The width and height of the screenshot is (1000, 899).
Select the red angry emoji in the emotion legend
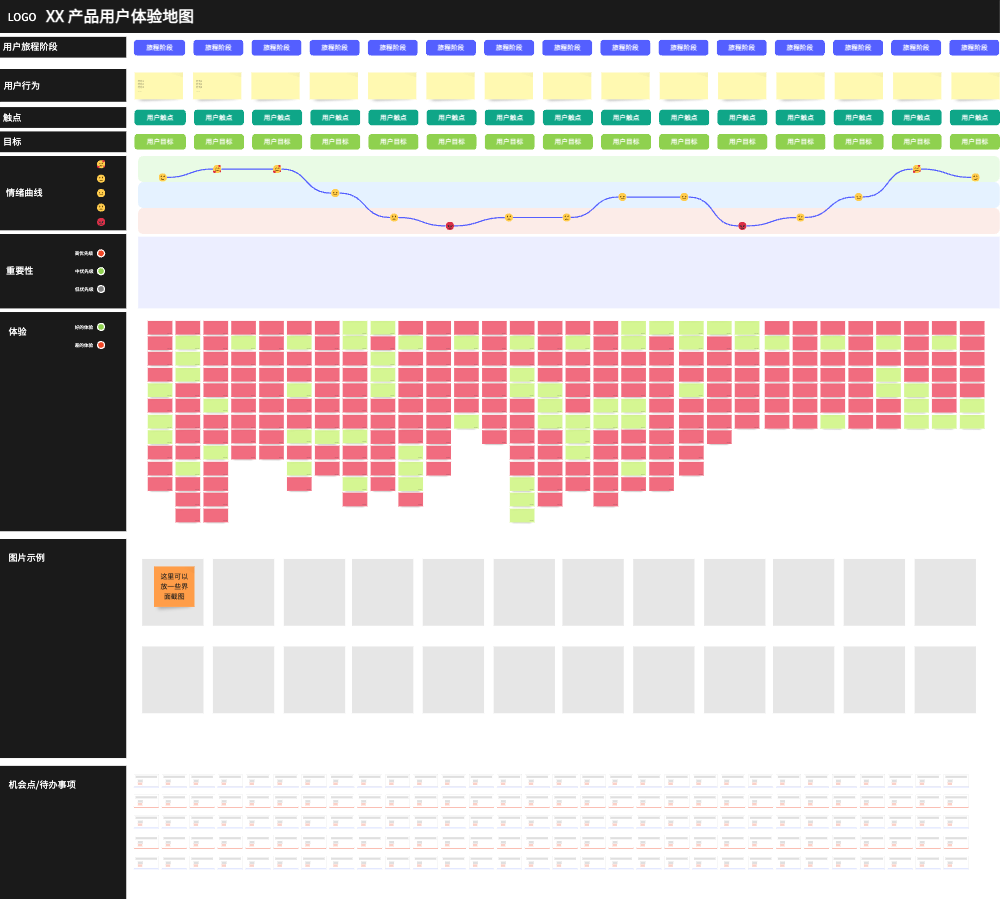(101, 222)
